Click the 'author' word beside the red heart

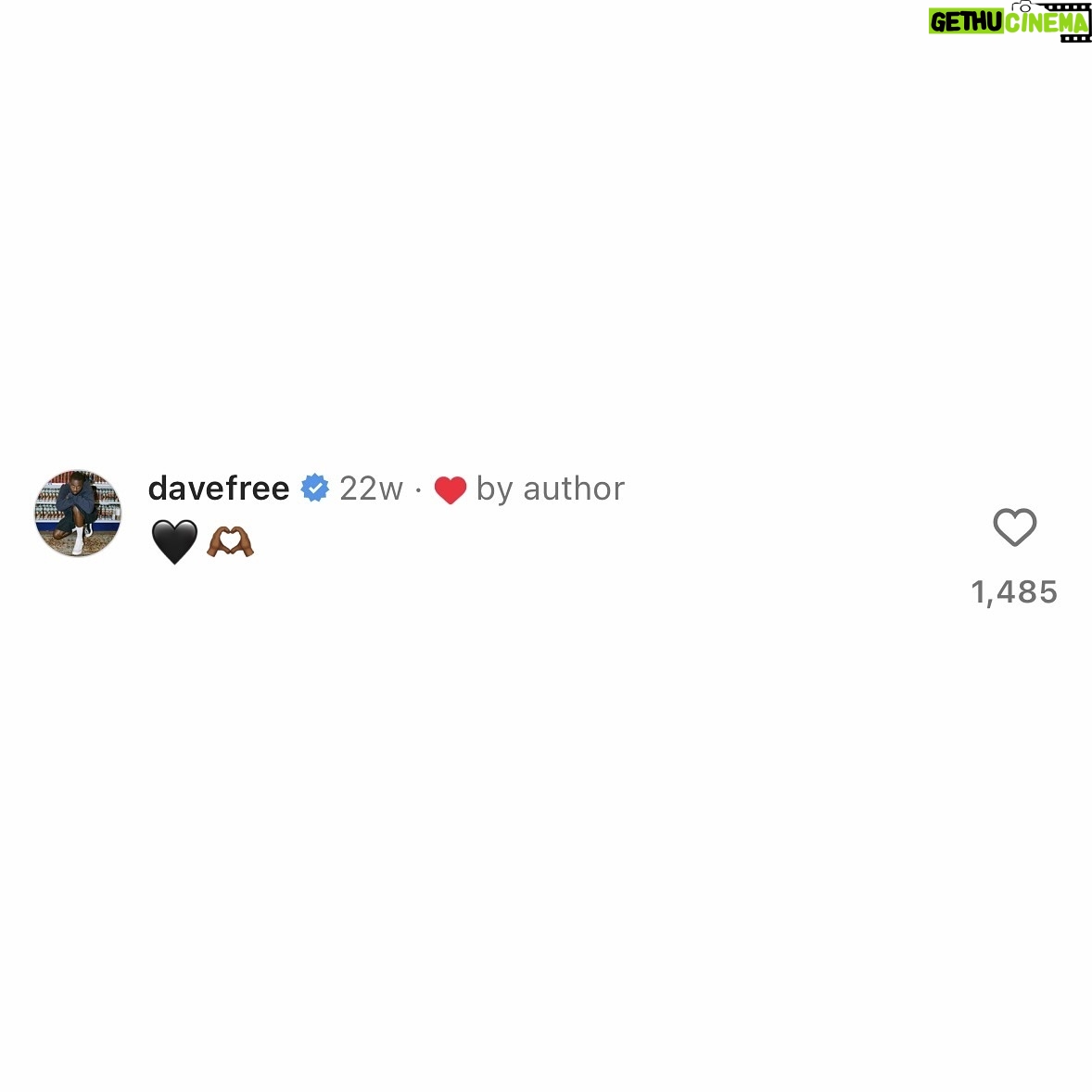(574, 489)
